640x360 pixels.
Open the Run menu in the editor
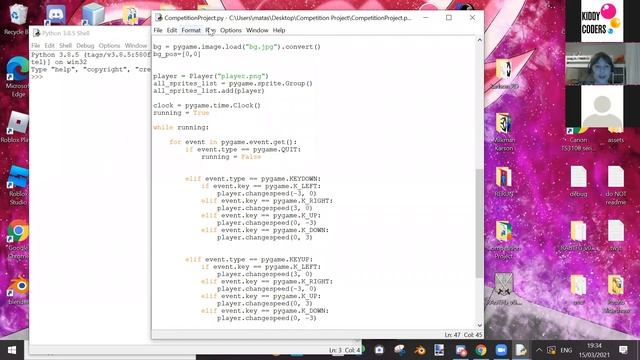[x=210, y=30]
